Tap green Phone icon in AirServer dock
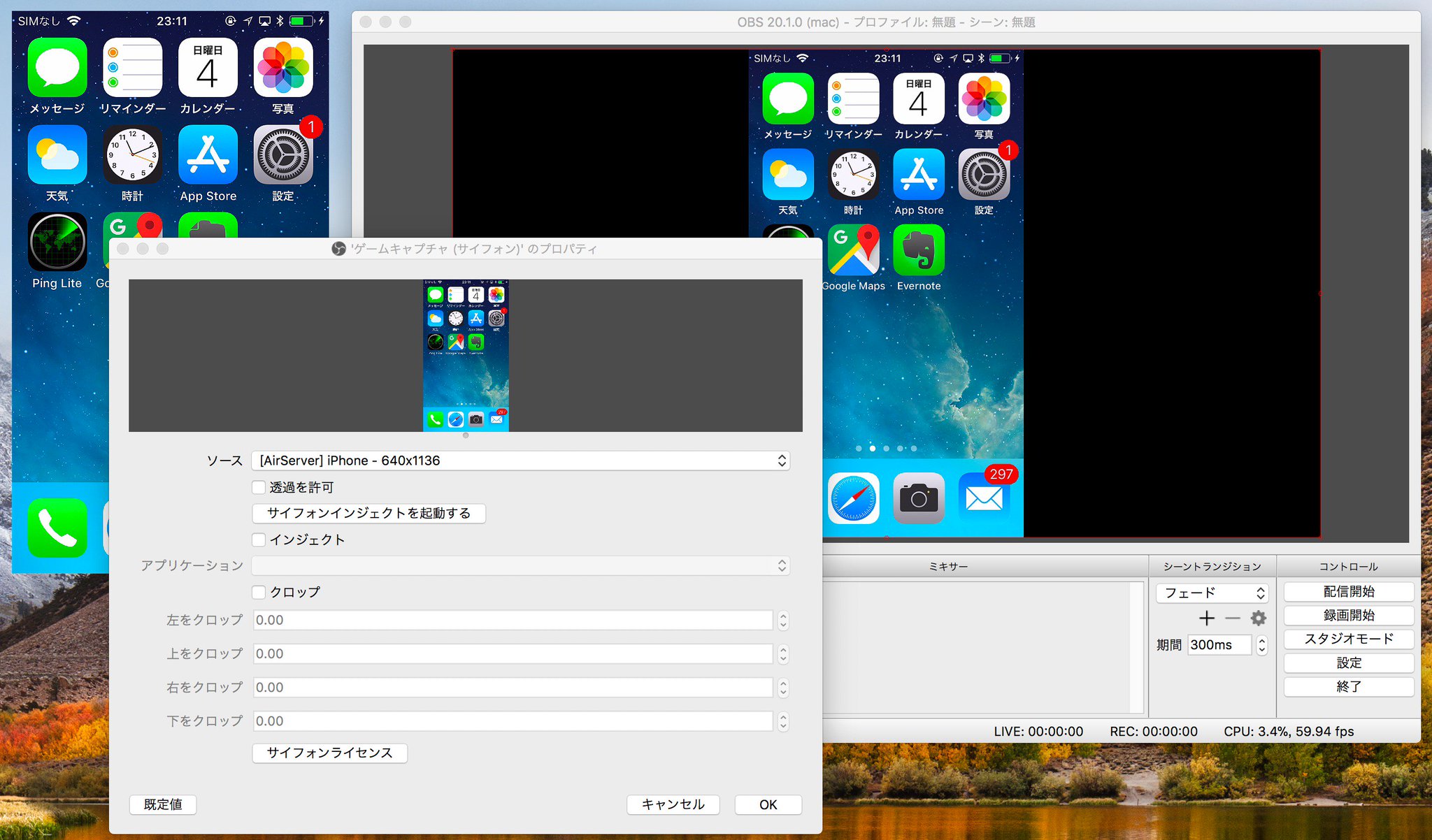 pyautogui.click(x=57, y=528)
